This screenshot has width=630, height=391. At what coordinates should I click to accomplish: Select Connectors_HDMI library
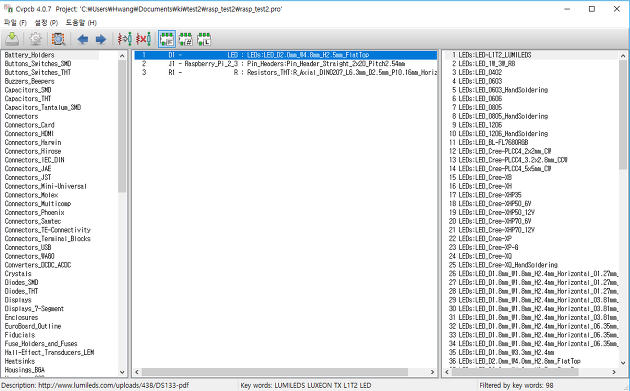pyautogui.click(x=29, y=133)
